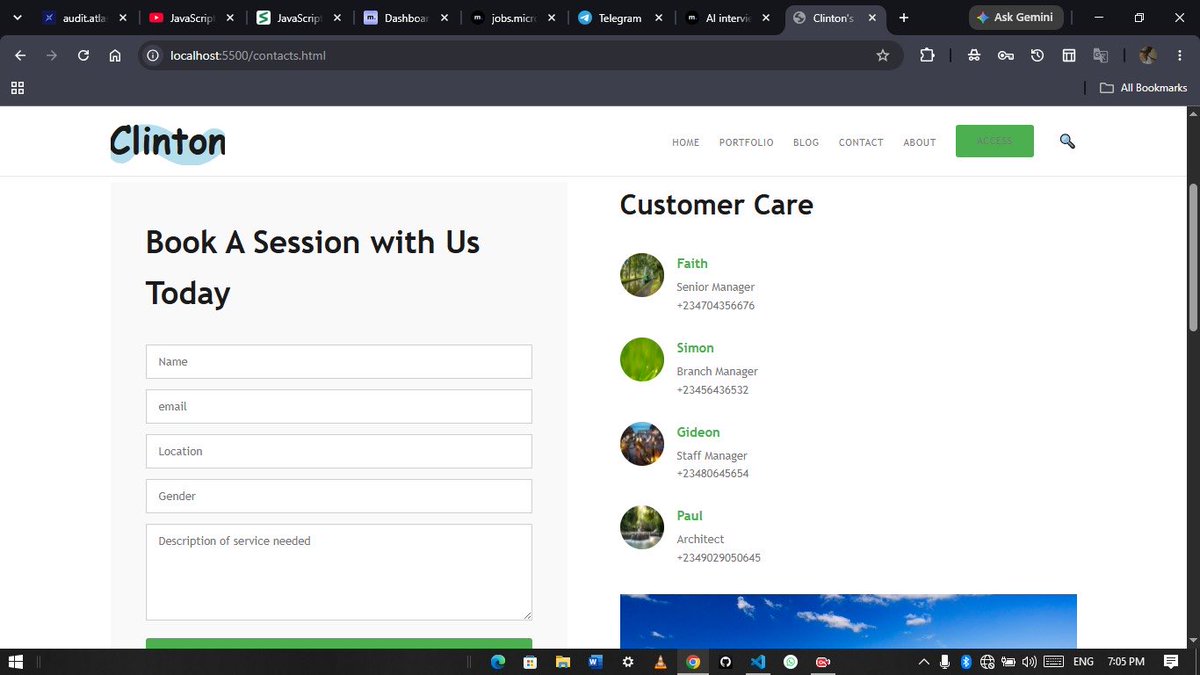Click the table layout toolbar icon
The width and height of the screenshot is (1200, 675).
point(1069,56)
